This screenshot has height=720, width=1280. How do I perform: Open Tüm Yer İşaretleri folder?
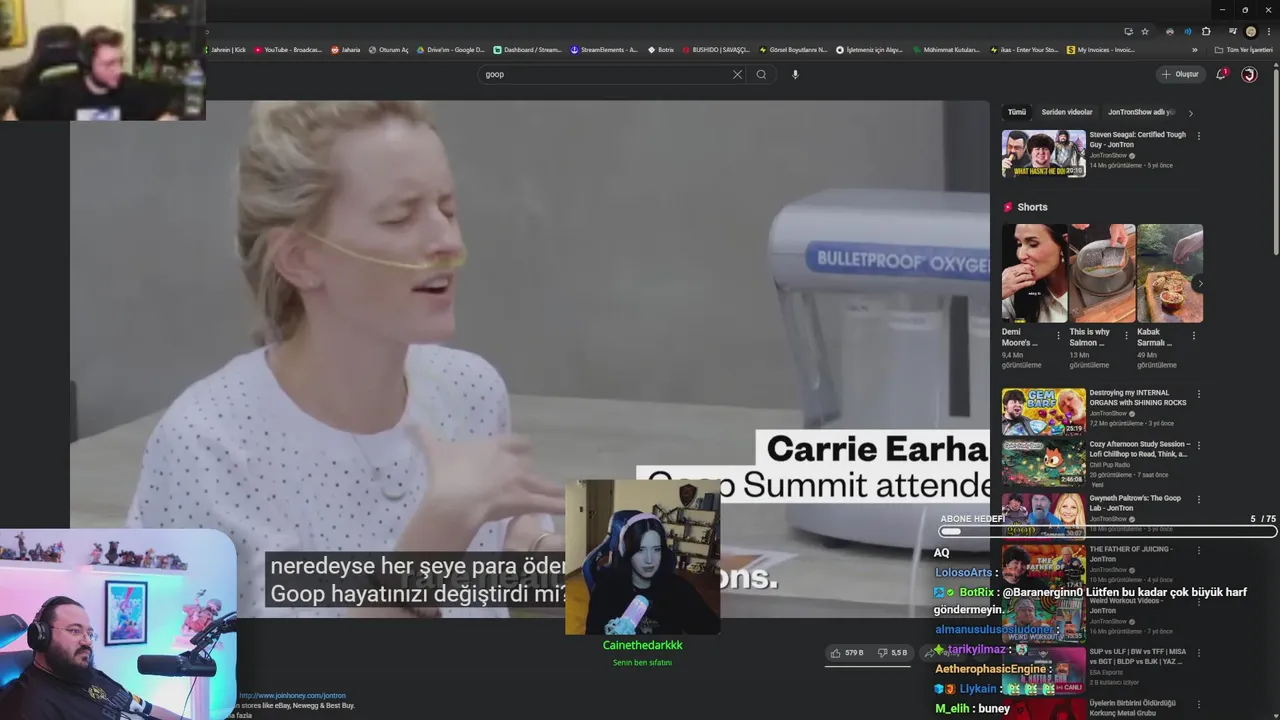click(x=1243, y=49)
